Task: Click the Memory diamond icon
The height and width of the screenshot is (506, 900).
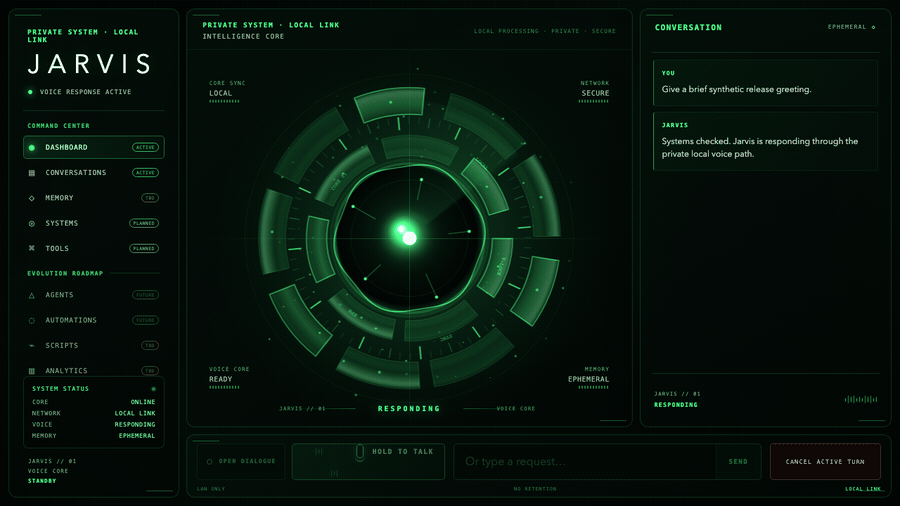Action: (x=32, y=198)
